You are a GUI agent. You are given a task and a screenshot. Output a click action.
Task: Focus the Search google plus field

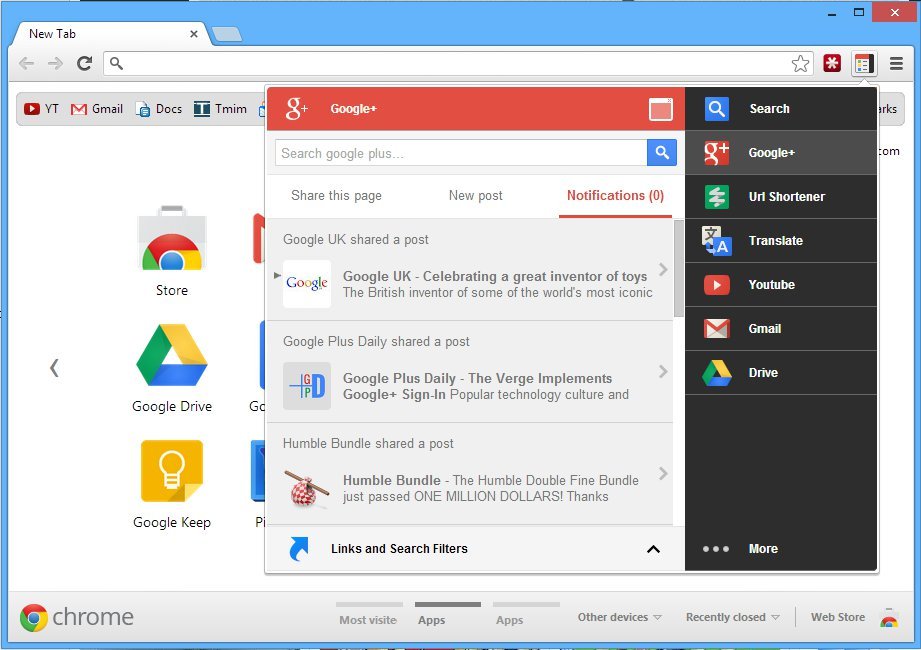[461, 153]
